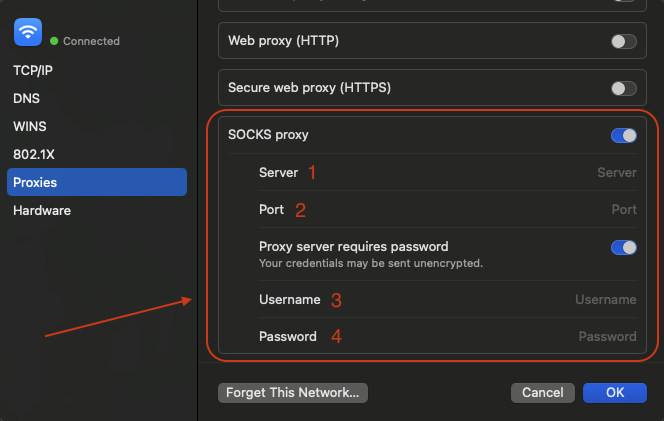
Task: Click the green Connected status dot
Action: 54,42
